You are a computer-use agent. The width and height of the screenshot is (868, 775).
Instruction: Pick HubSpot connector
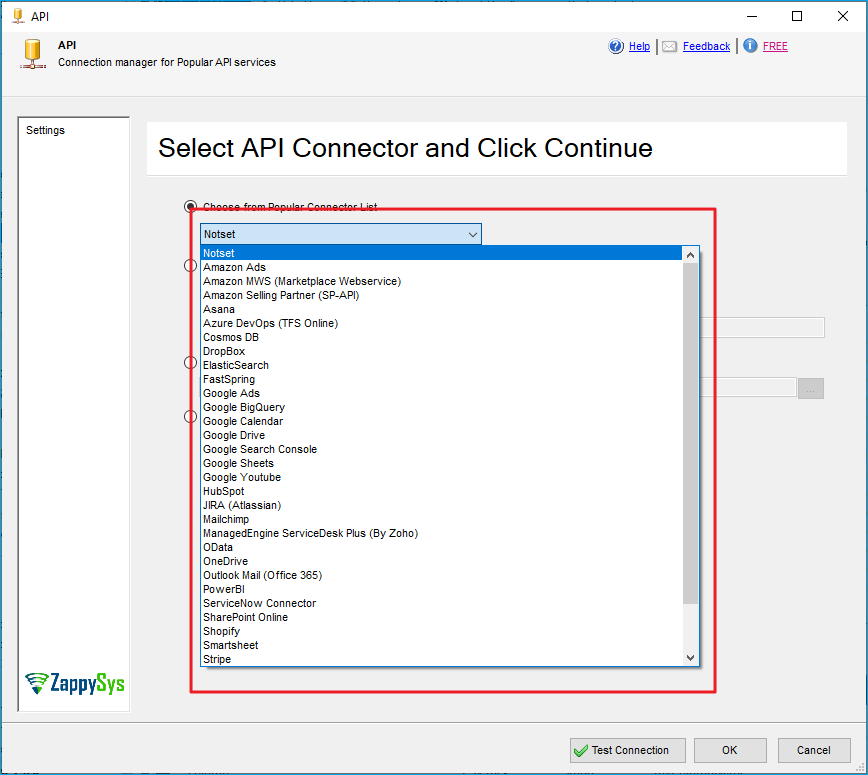tap(441, 492)
